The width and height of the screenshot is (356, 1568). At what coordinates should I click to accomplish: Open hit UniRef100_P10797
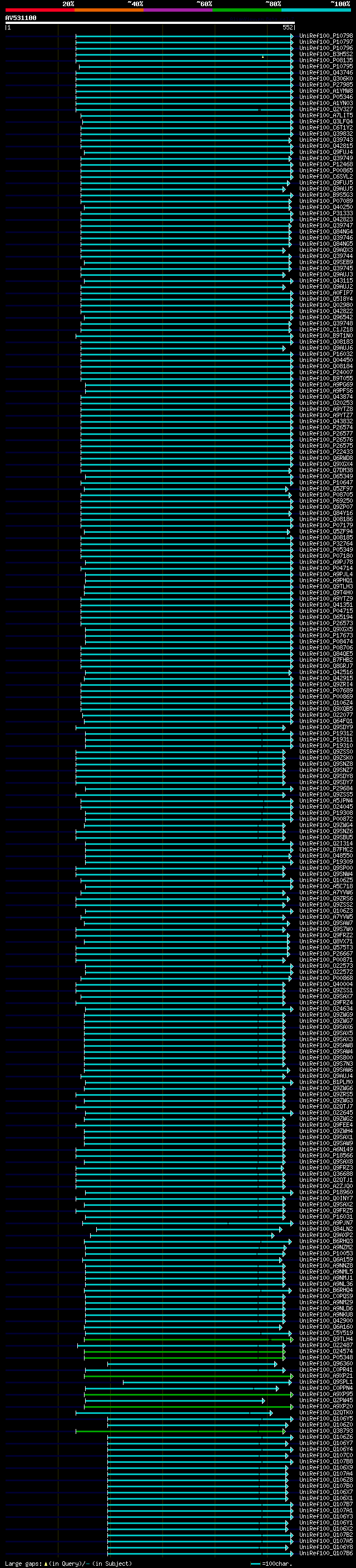(326, 42)
